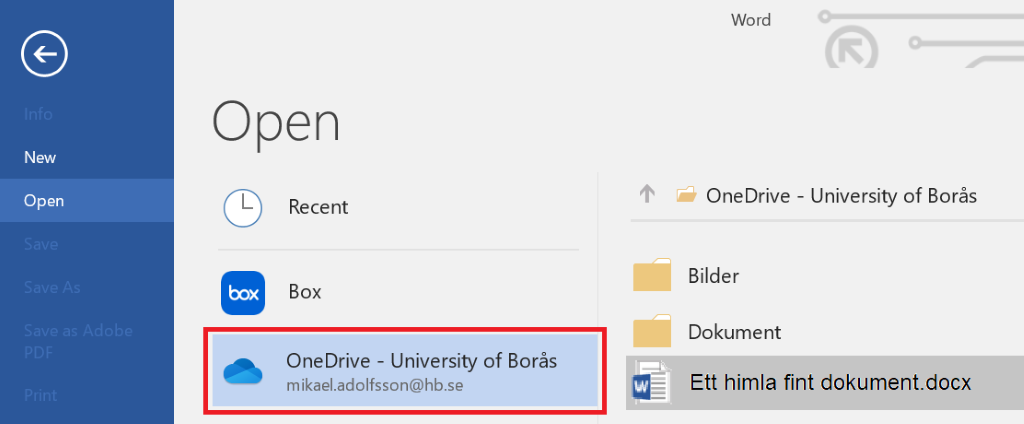Viewport: 1024px width, 424px height.
Task: Choose Save As in the sidebar
Action: coord(51,287)
